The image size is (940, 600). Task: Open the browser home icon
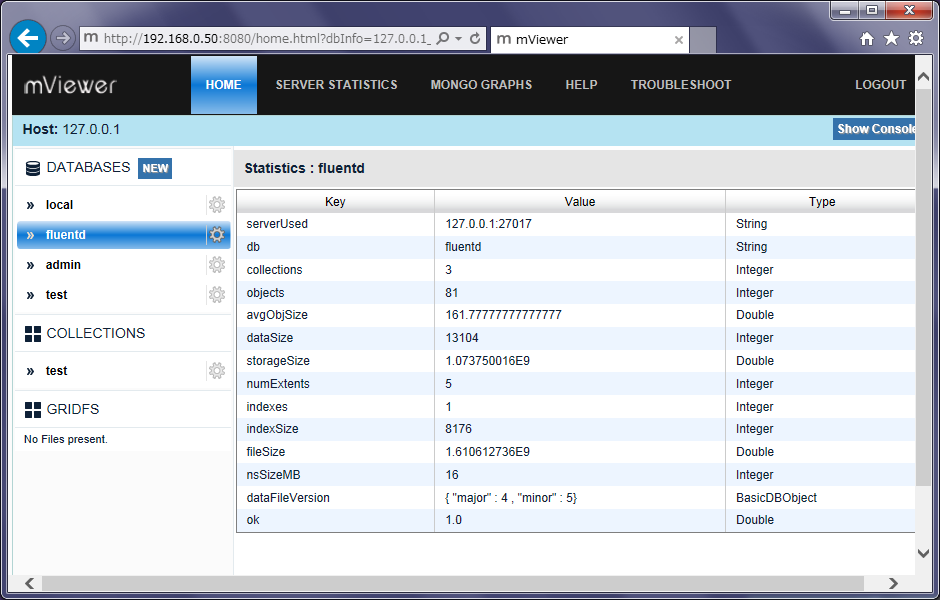pos(867,39)
